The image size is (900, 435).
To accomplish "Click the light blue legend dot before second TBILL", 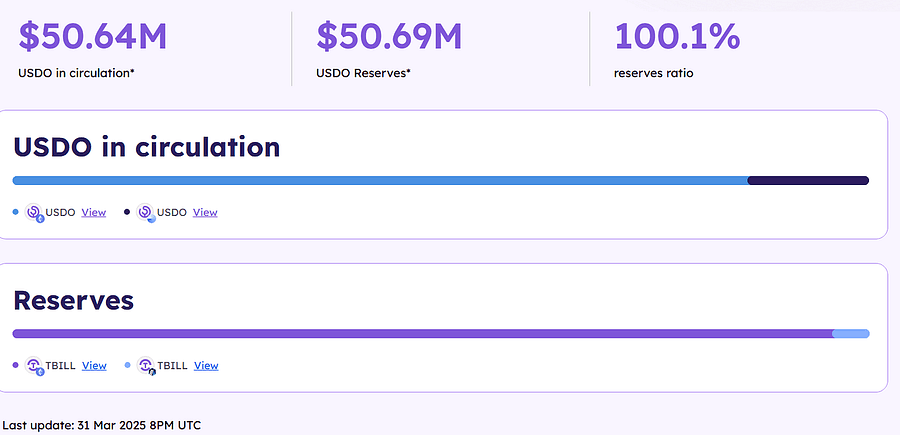I will point(127,365).
